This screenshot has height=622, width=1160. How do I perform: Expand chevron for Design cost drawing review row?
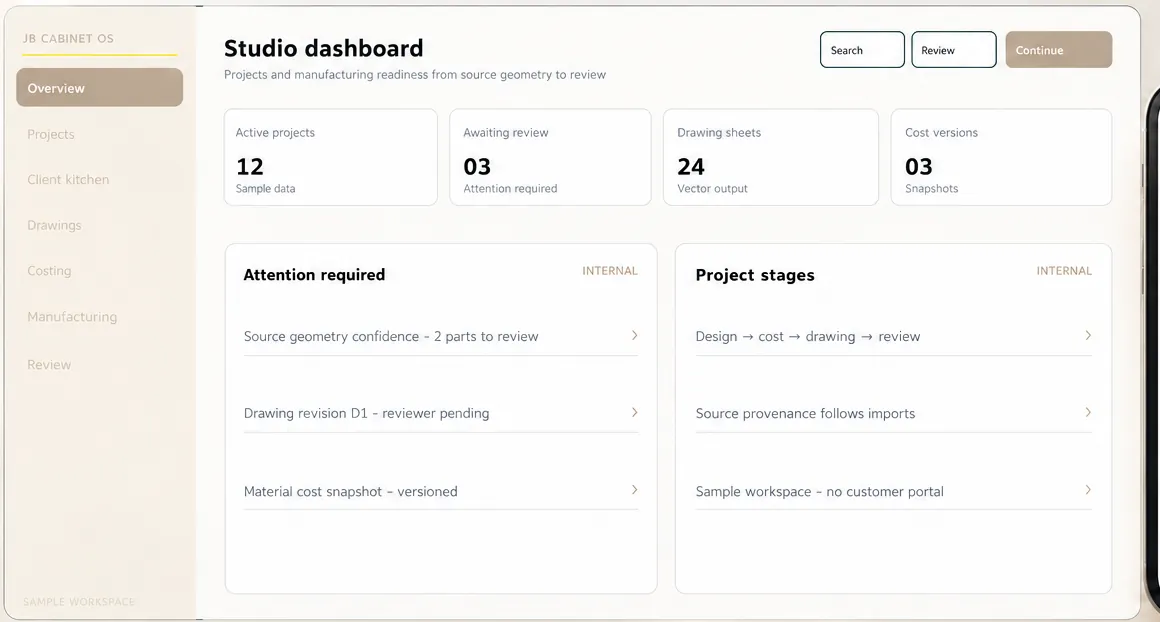(1088, 335)
